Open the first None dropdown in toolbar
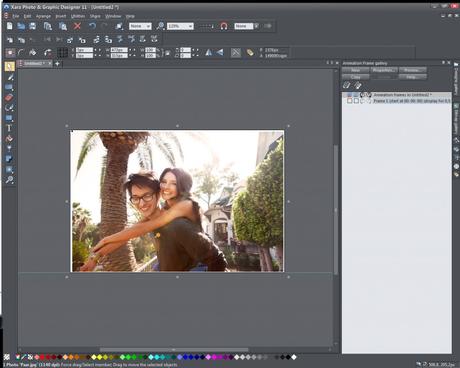 [140, 26]
